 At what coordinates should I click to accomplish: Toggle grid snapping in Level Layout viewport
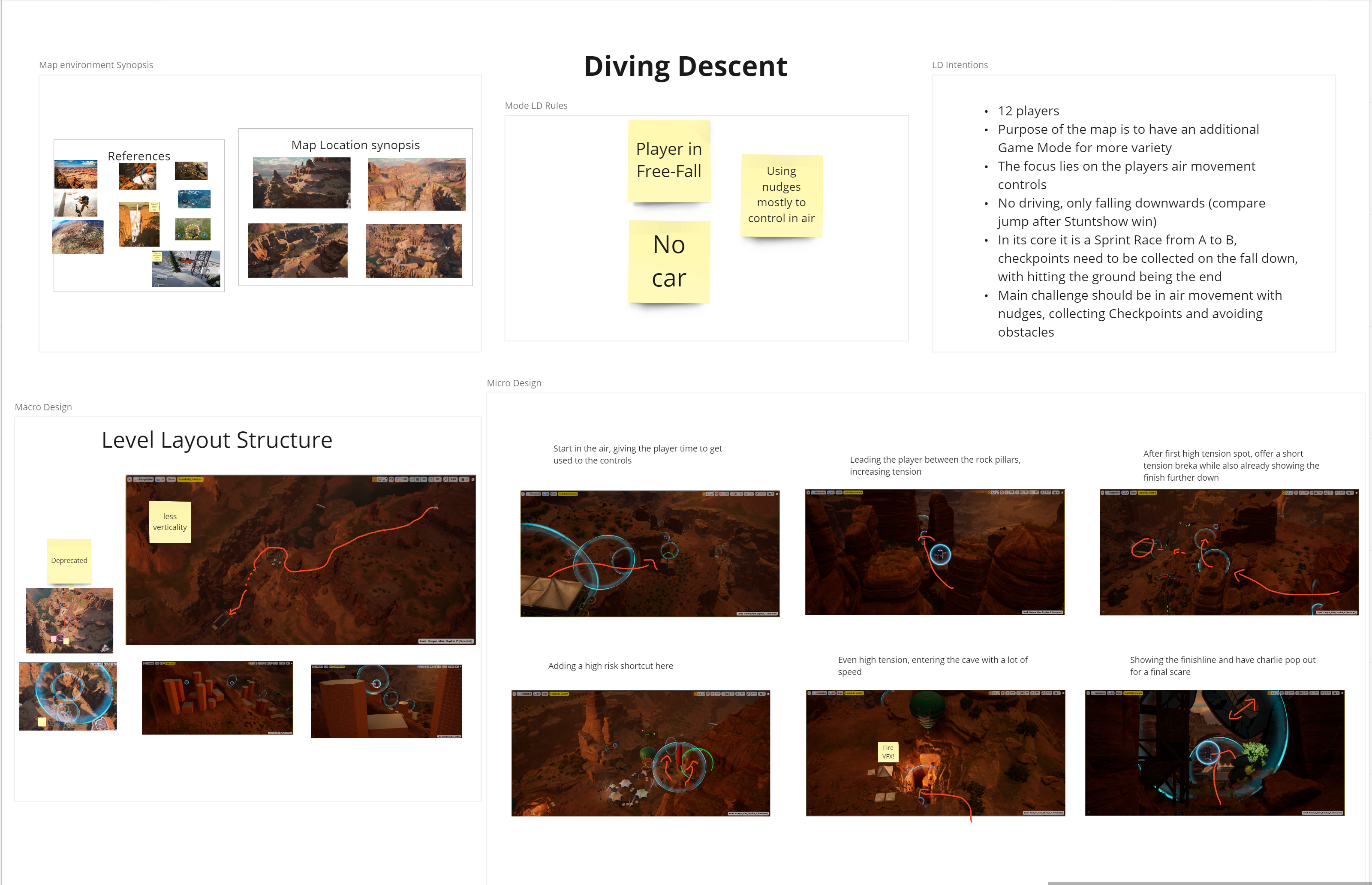418,479
